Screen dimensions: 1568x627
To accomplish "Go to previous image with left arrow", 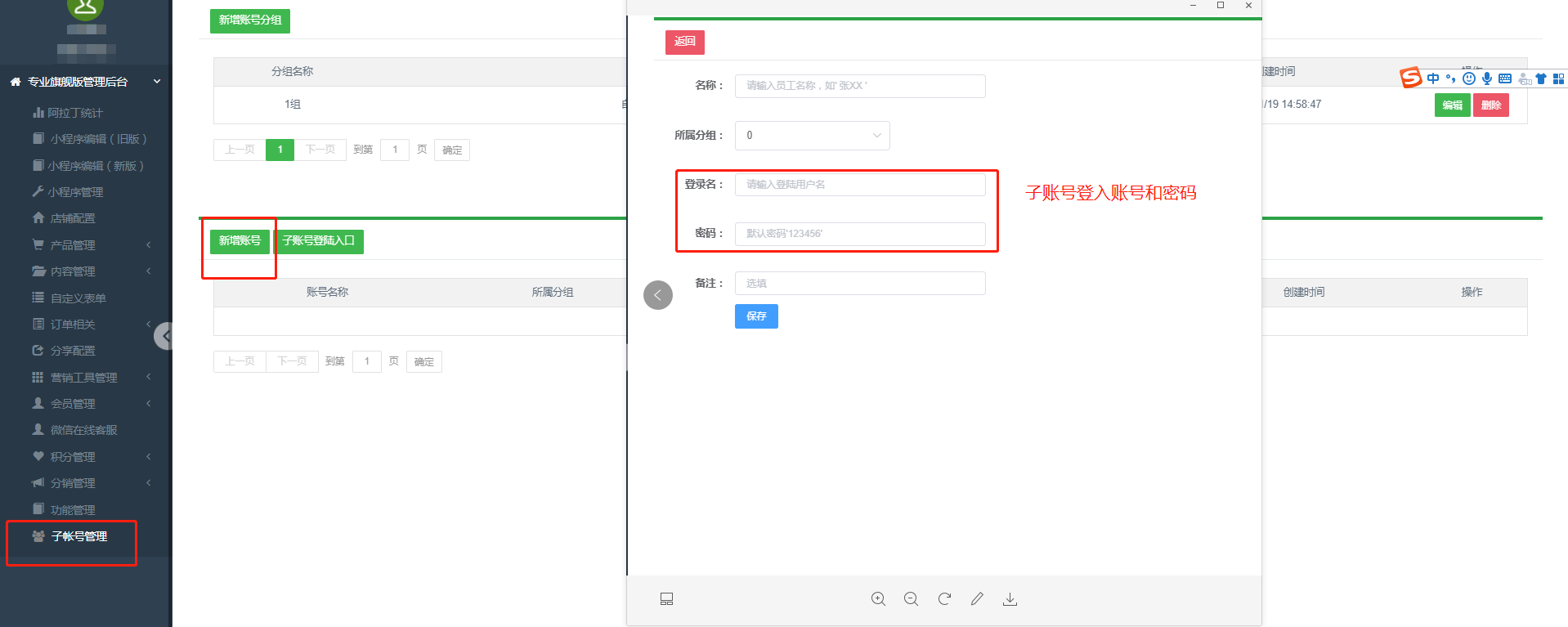I will 658,295.
